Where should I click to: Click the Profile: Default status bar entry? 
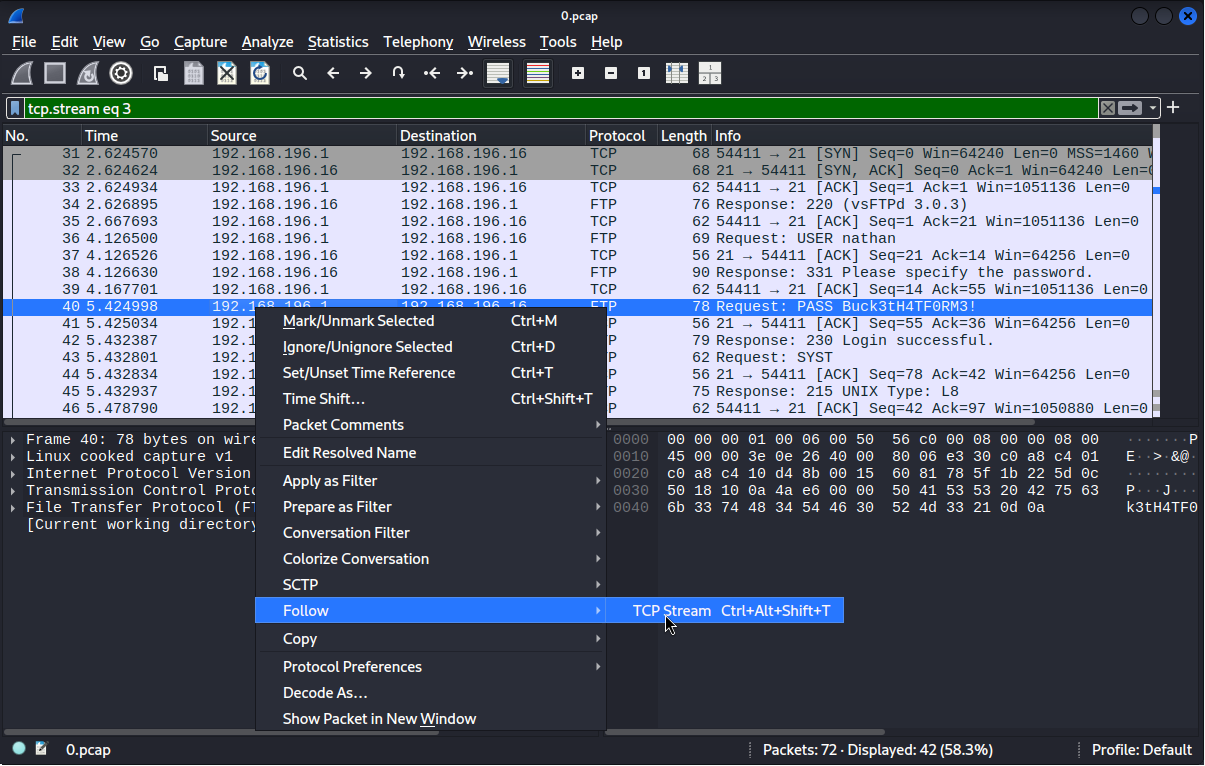tap(1141, 749)
